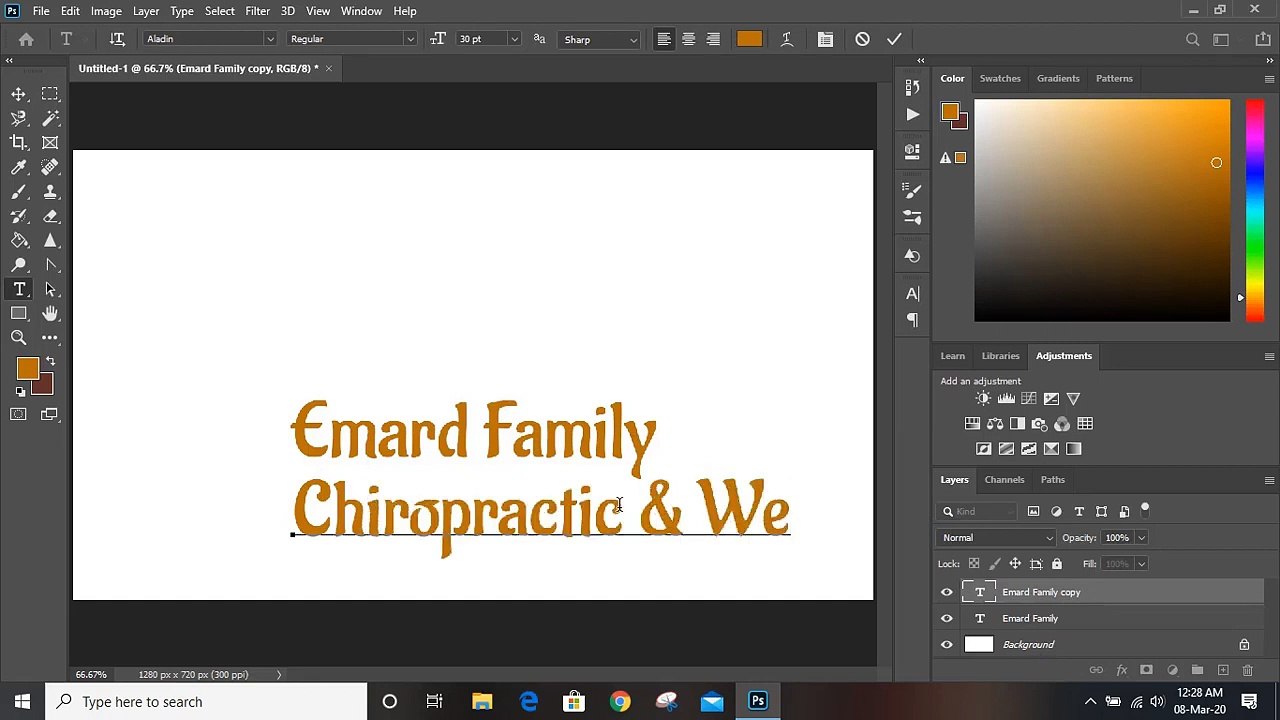The height and width of the screenshot is (720, 1280).
Task: Add a Levels adjustment
Action: click(1006, 398)
